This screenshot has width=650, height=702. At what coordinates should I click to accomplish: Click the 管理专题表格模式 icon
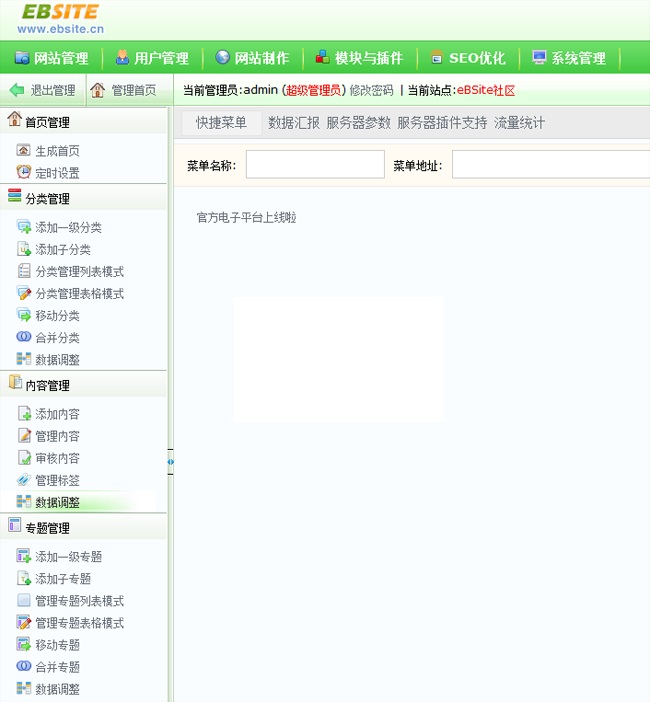(23, 622)
